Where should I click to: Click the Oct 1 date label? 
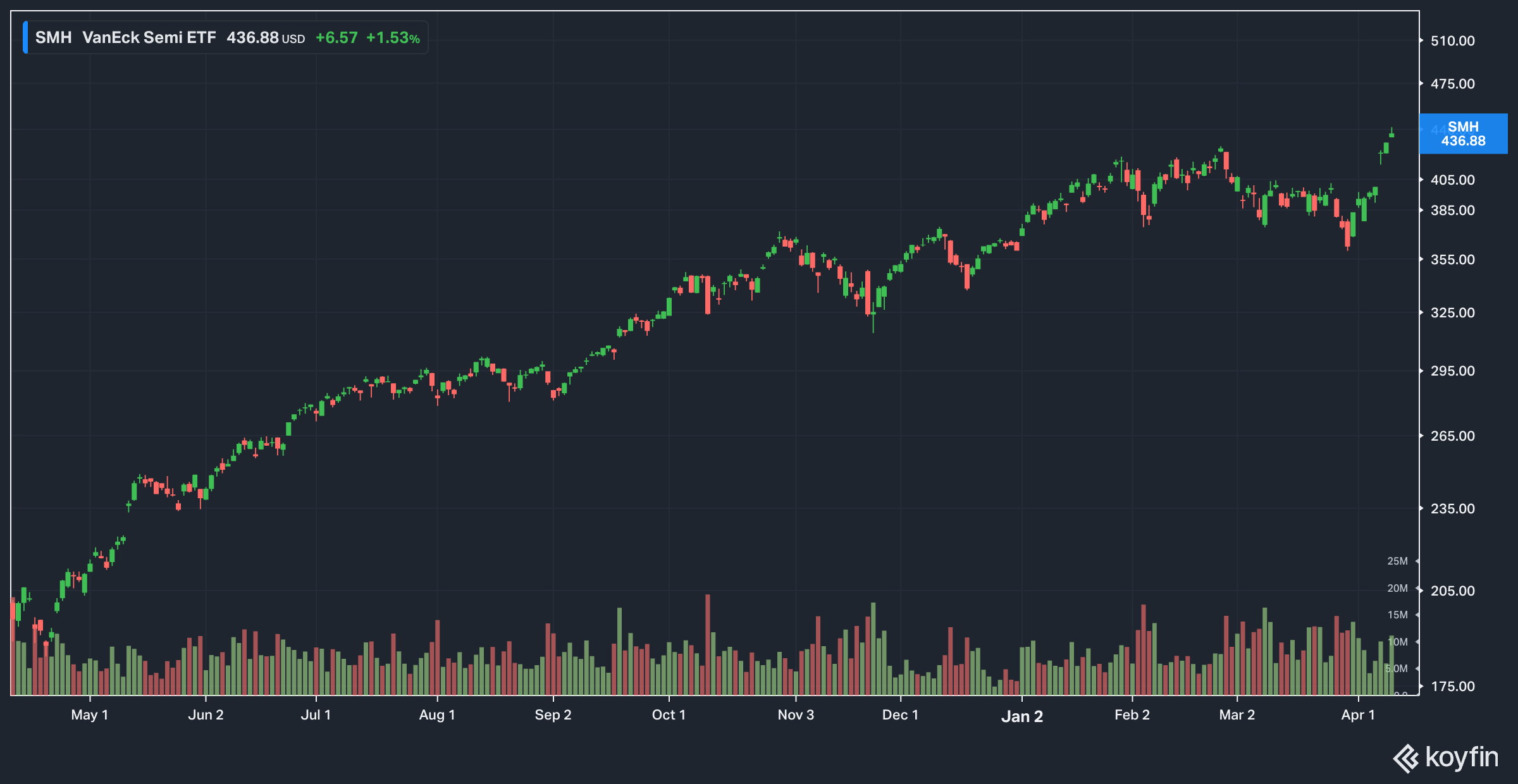(x=669, y=715)
